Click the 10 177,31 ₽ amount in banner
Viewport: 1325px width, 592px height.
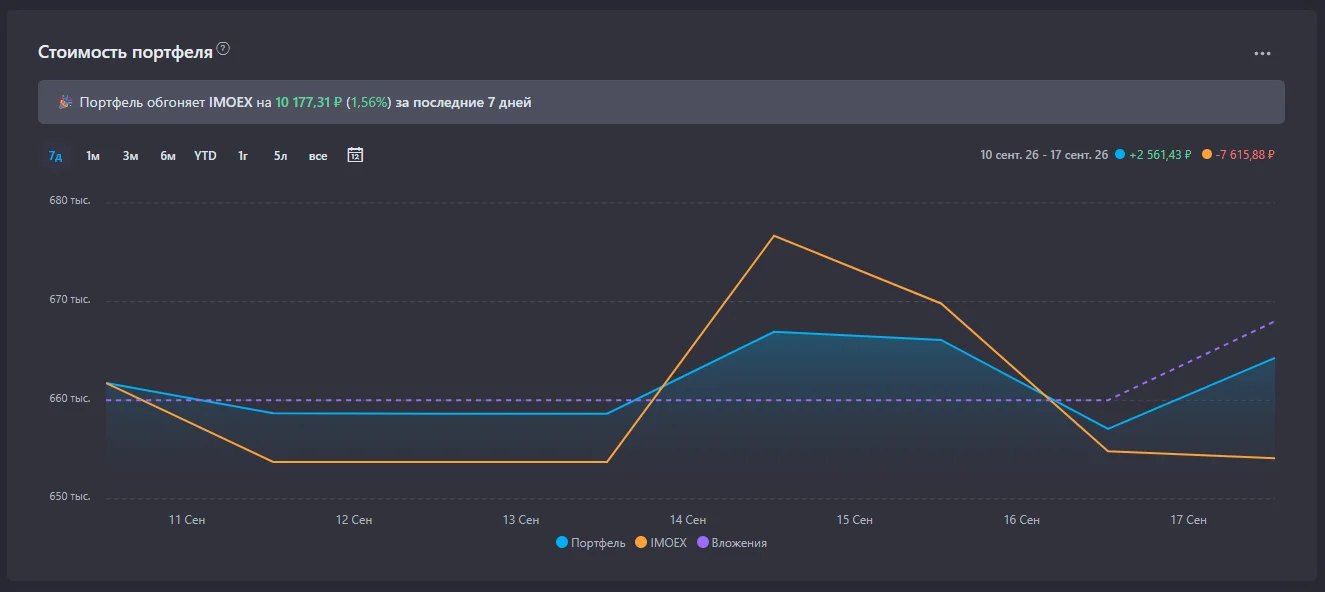[309, 102]
